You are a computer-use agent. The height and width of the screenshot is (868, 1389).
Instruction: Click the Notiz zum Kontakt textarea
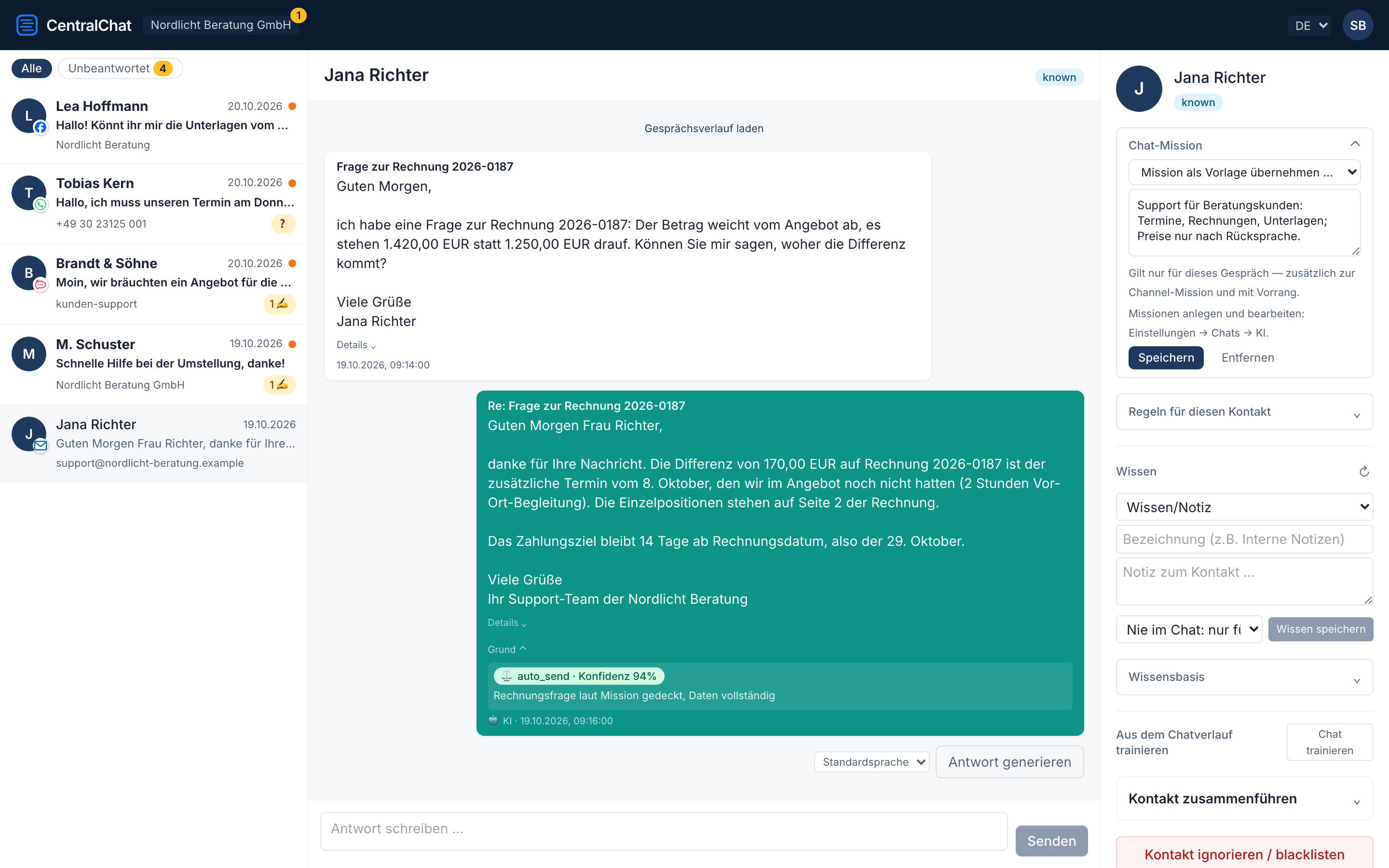point(1244,582)
